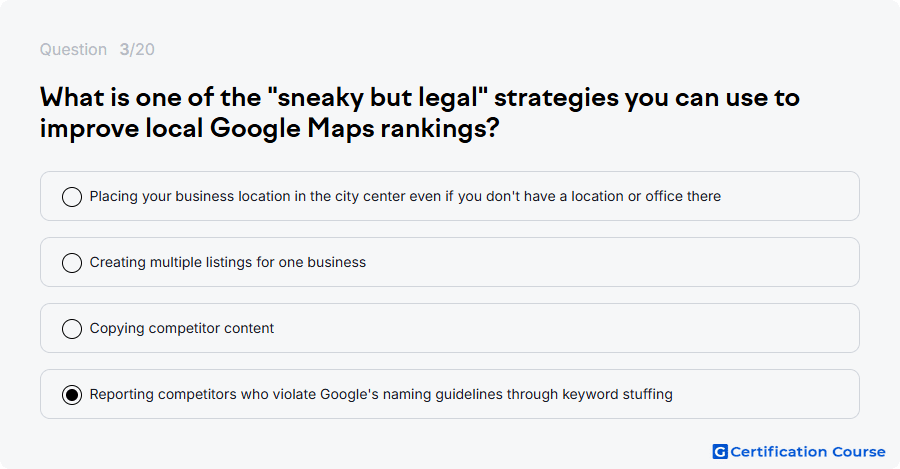Click the gray 'Question' label

(x=73, y=49)
